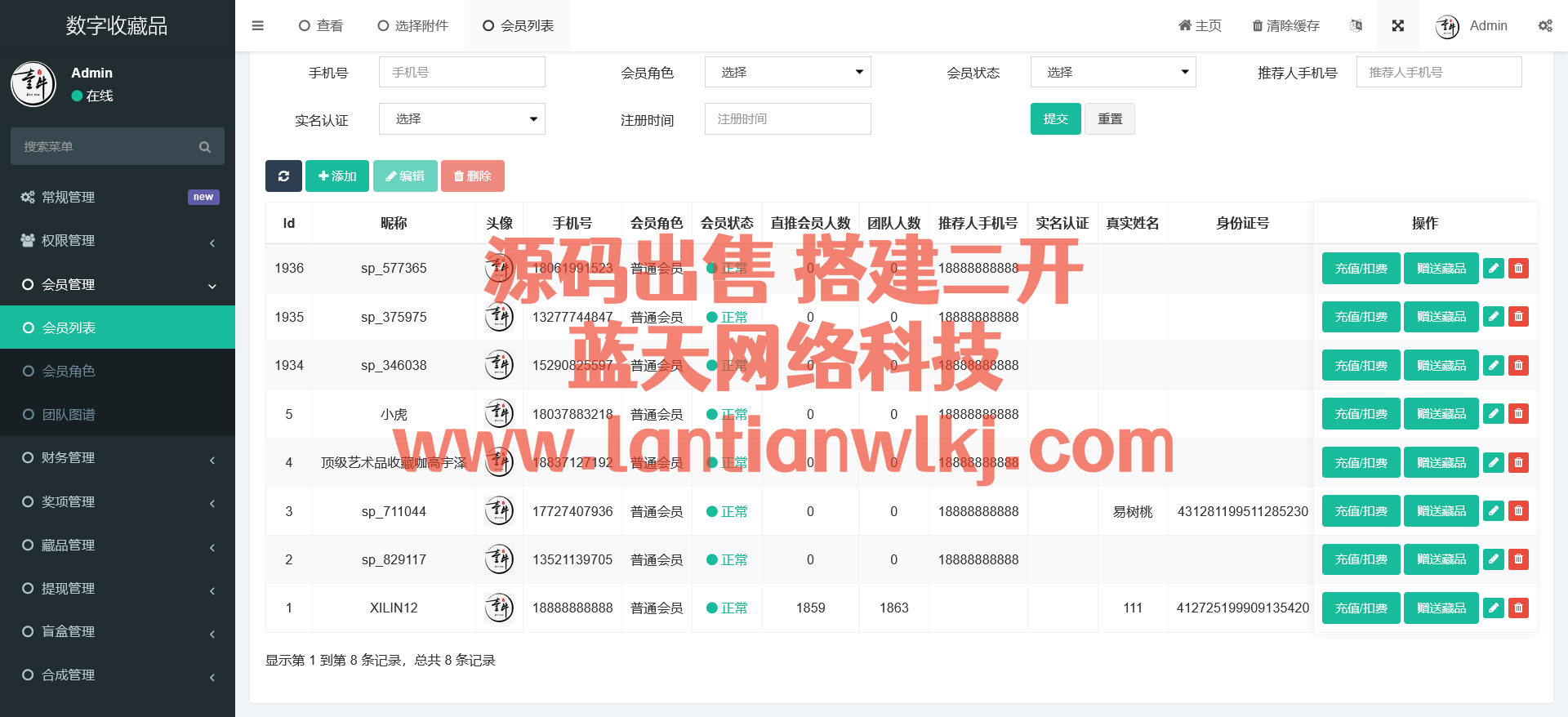
Task: Click the 手机号 input field
Action: 461,73
